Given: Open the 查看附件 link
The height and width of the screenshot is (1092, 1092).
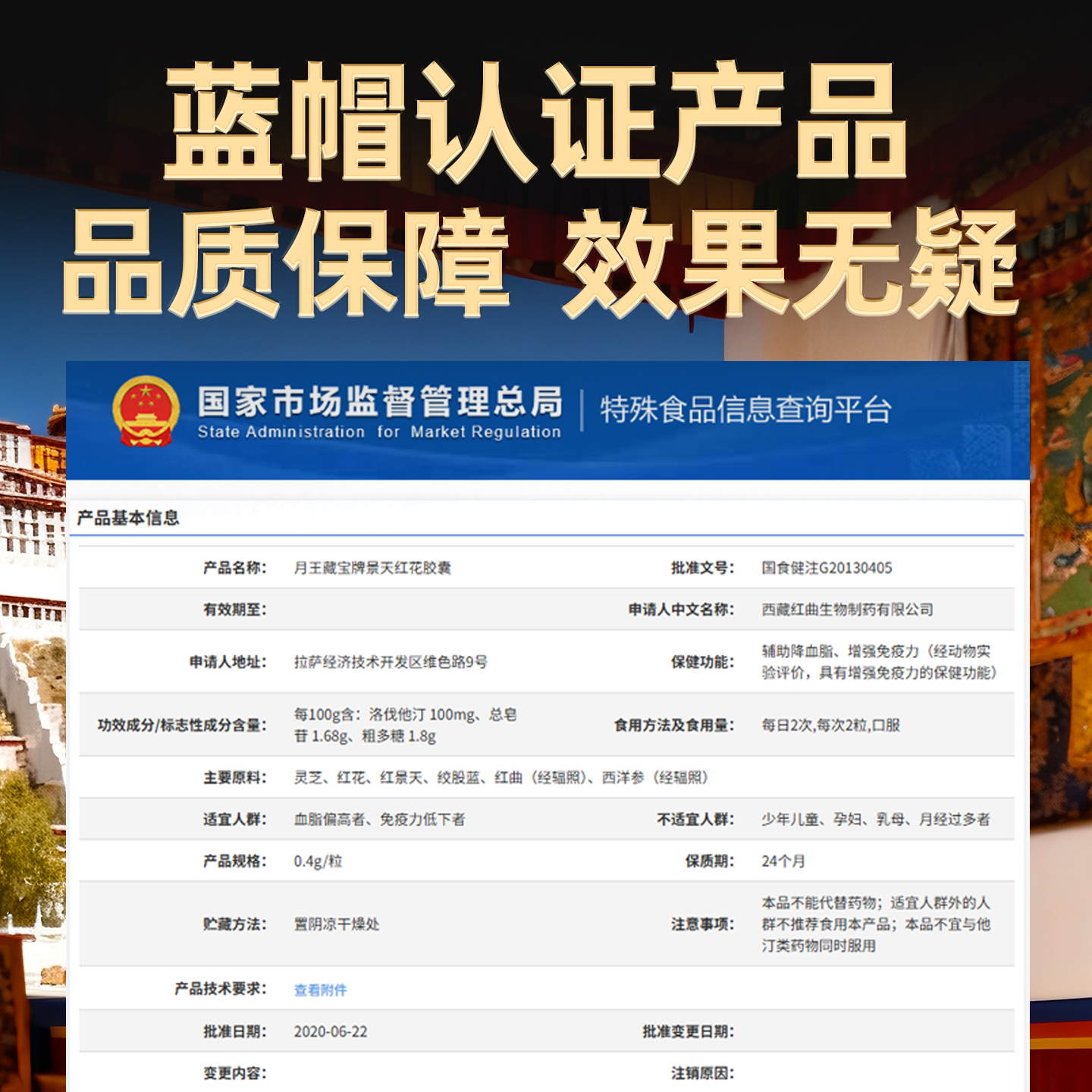Looking at the screenshot, I should (x=320, y=990).
